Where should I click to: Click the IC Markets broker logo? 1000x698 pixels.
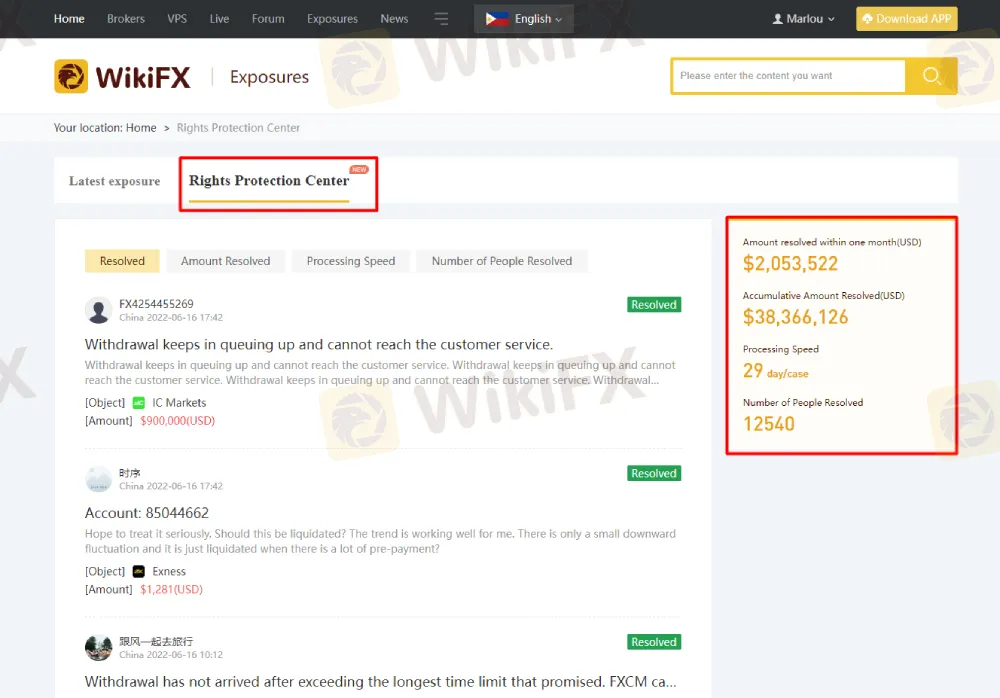[138, 403]
